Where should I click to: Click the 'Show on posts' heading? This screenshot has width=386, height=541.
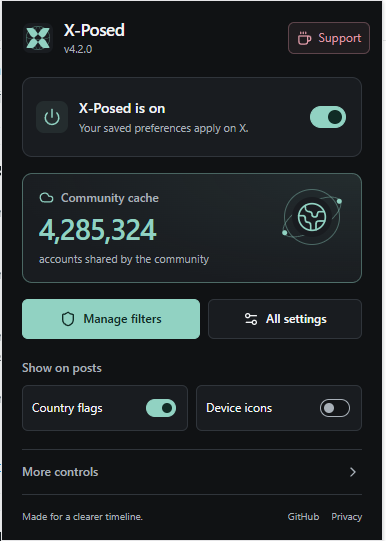(62, 368)
